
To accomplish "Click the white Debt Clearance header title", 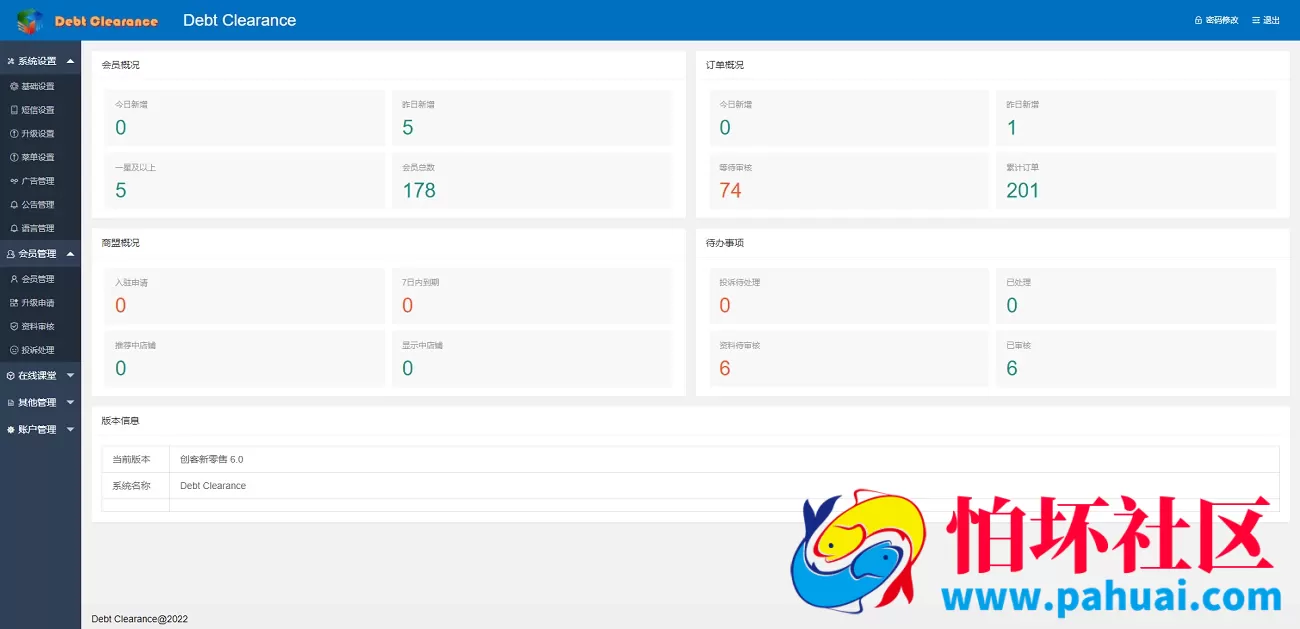I will coord(240,20).
